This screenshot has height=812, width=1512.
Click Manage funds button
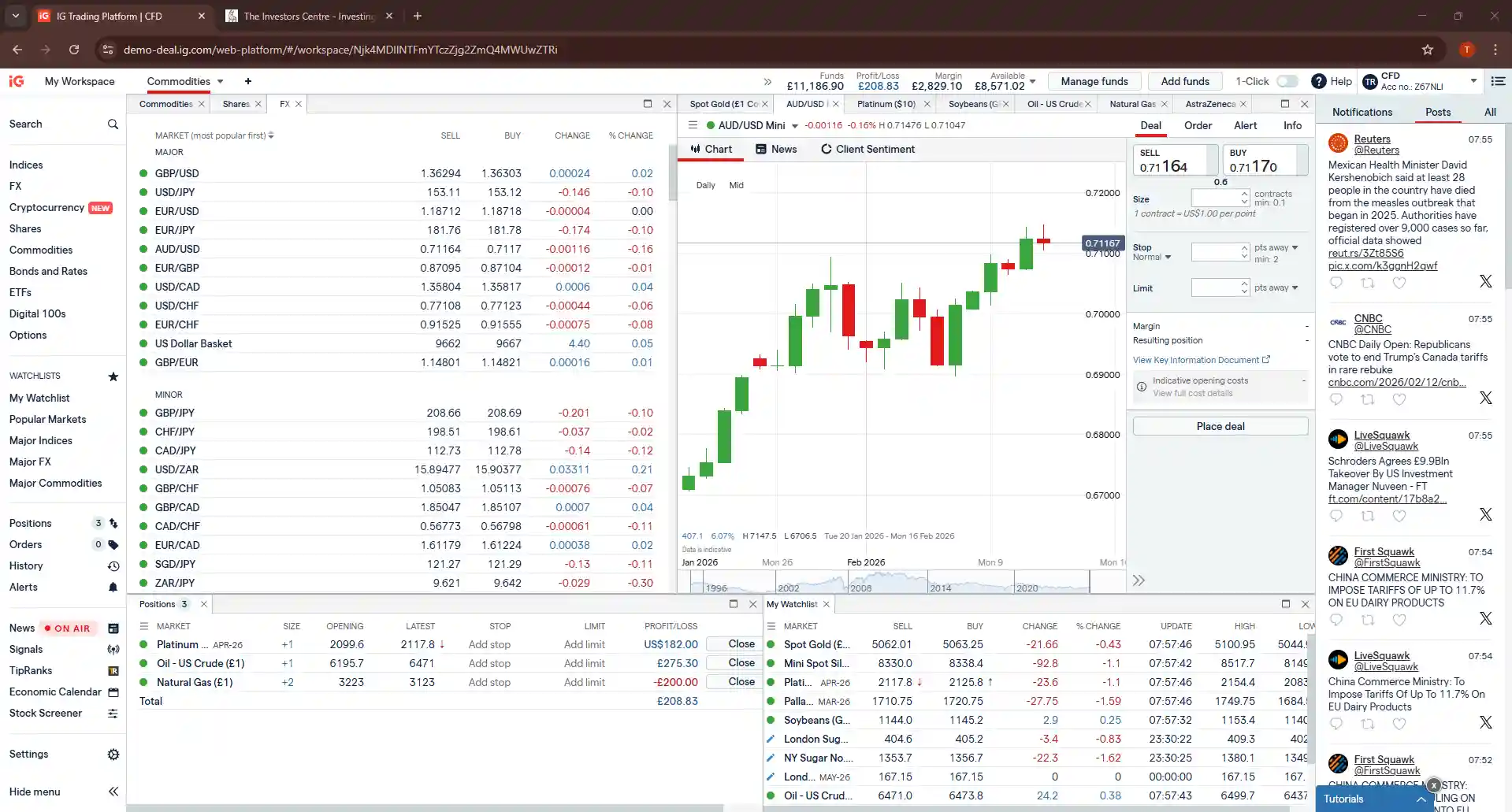tap(1094, 81)
